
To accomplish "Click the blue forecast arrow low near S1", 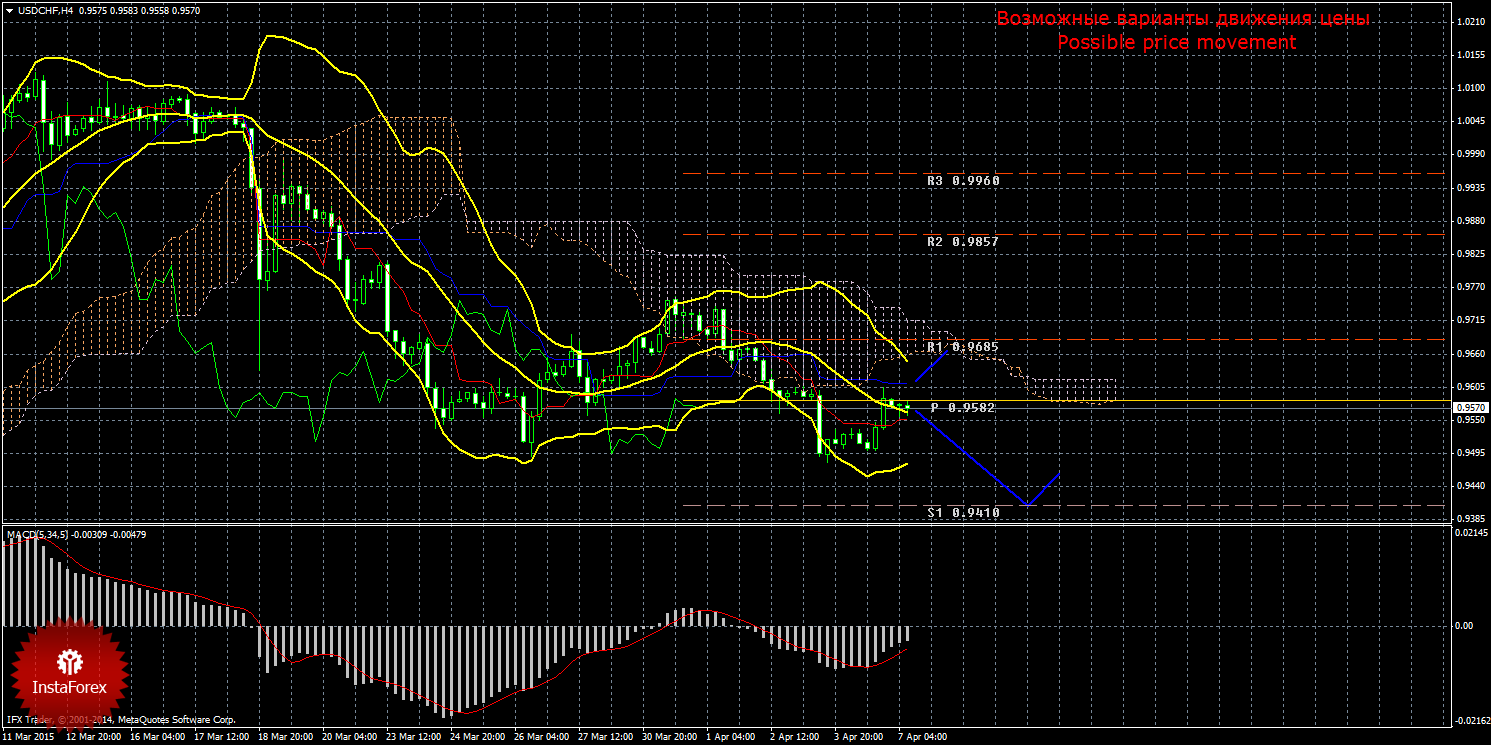I will point(1028,504).
